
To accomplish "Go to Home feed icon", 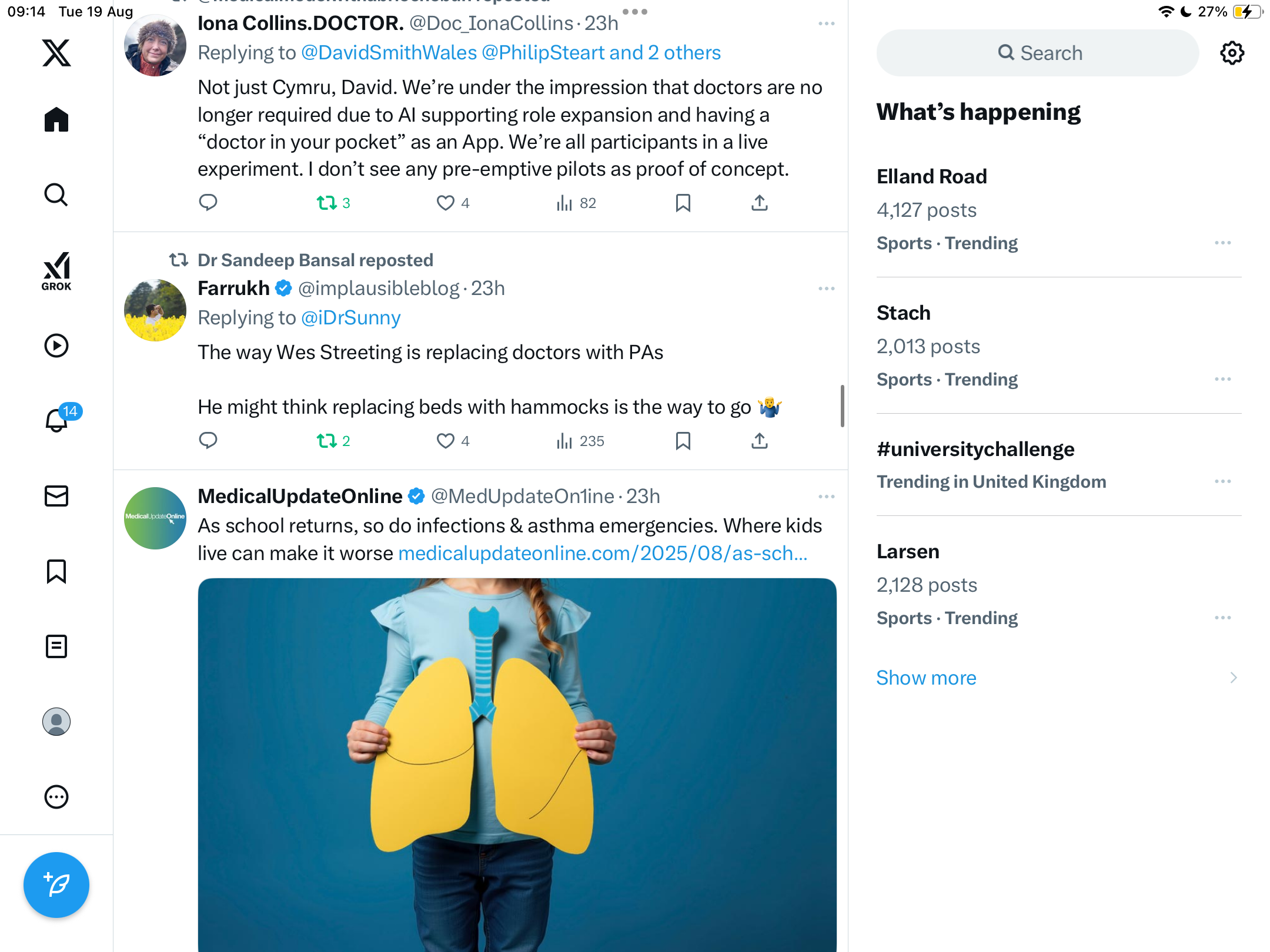I will (56, 120).
